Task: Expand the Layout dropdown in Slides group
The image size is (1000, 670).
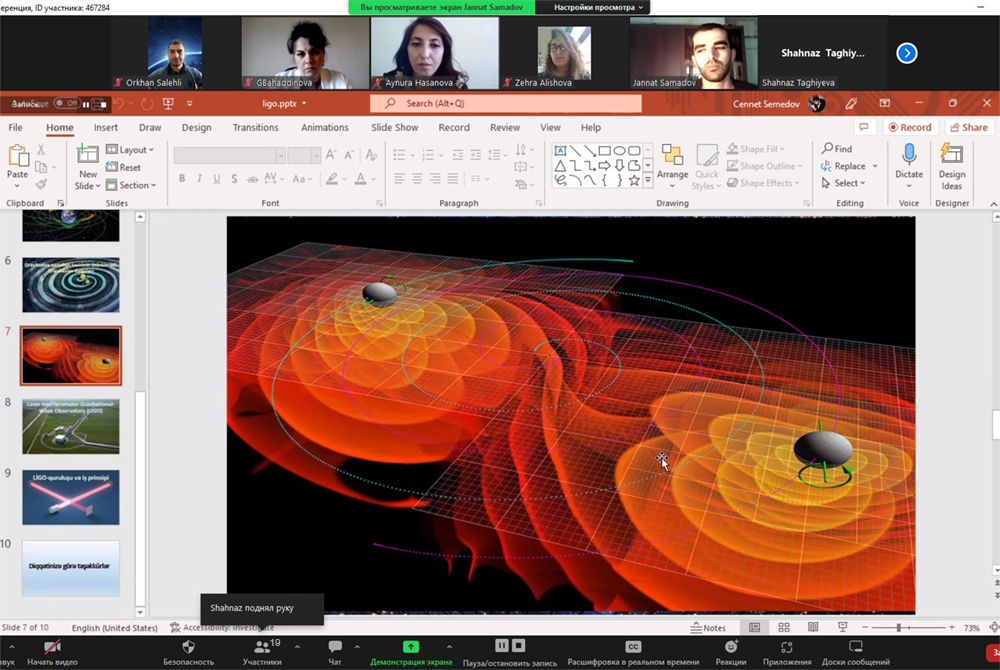Action: coord(133,150)
